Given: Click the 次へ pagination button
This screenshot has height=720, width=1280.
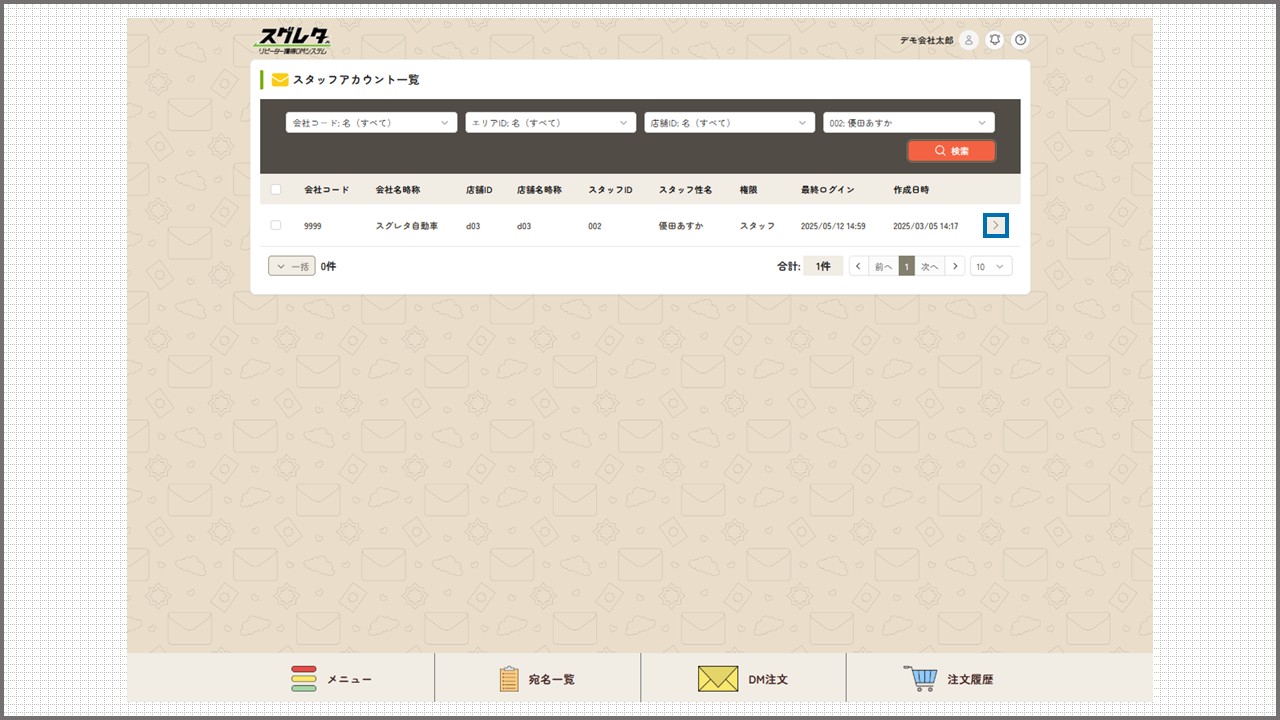Looking at the screenshot, I should pyautogui.click(x=930, y=266).
